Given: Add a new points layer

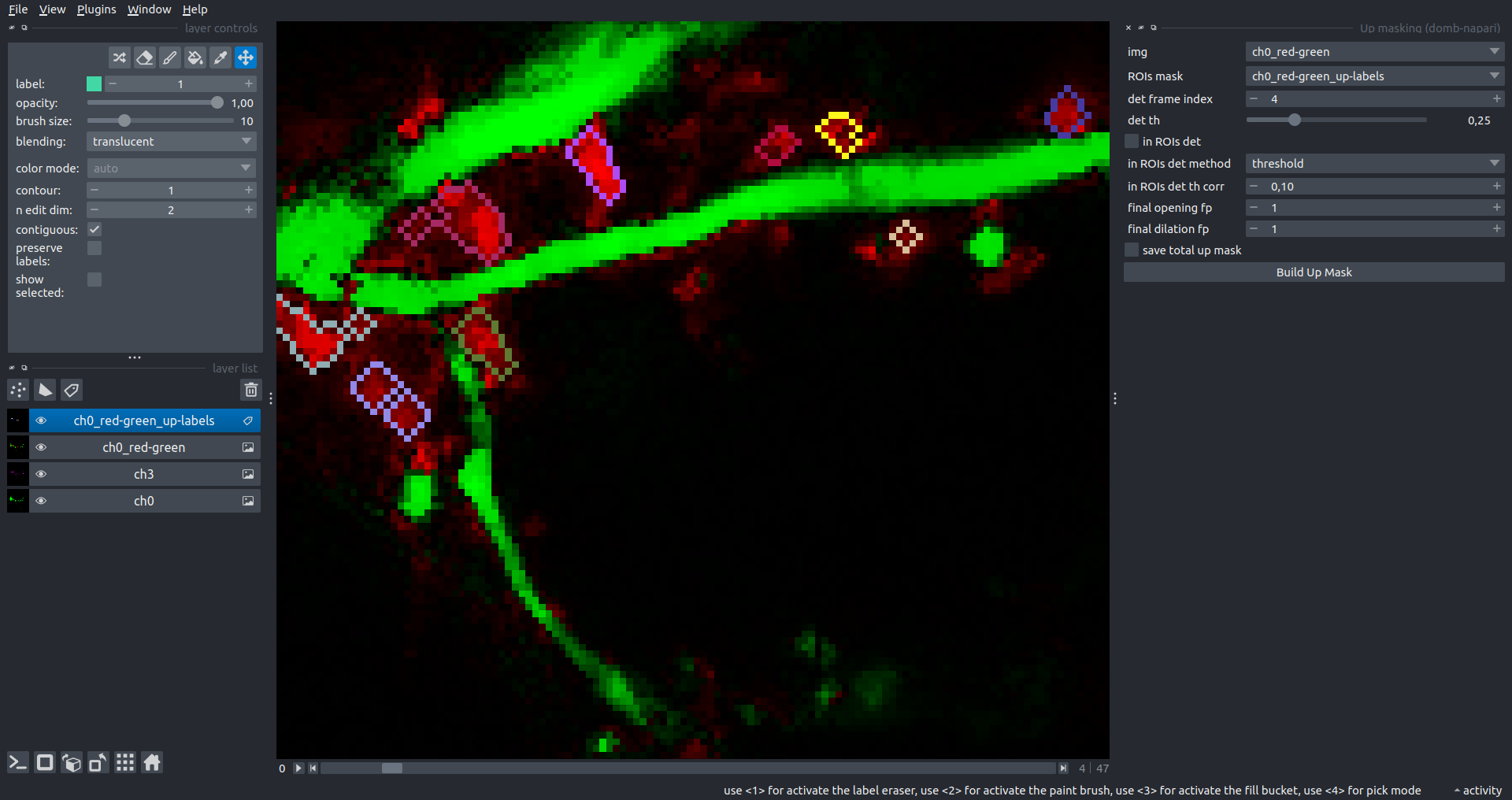Looking at the screenshot, I should tap(18, 390).
